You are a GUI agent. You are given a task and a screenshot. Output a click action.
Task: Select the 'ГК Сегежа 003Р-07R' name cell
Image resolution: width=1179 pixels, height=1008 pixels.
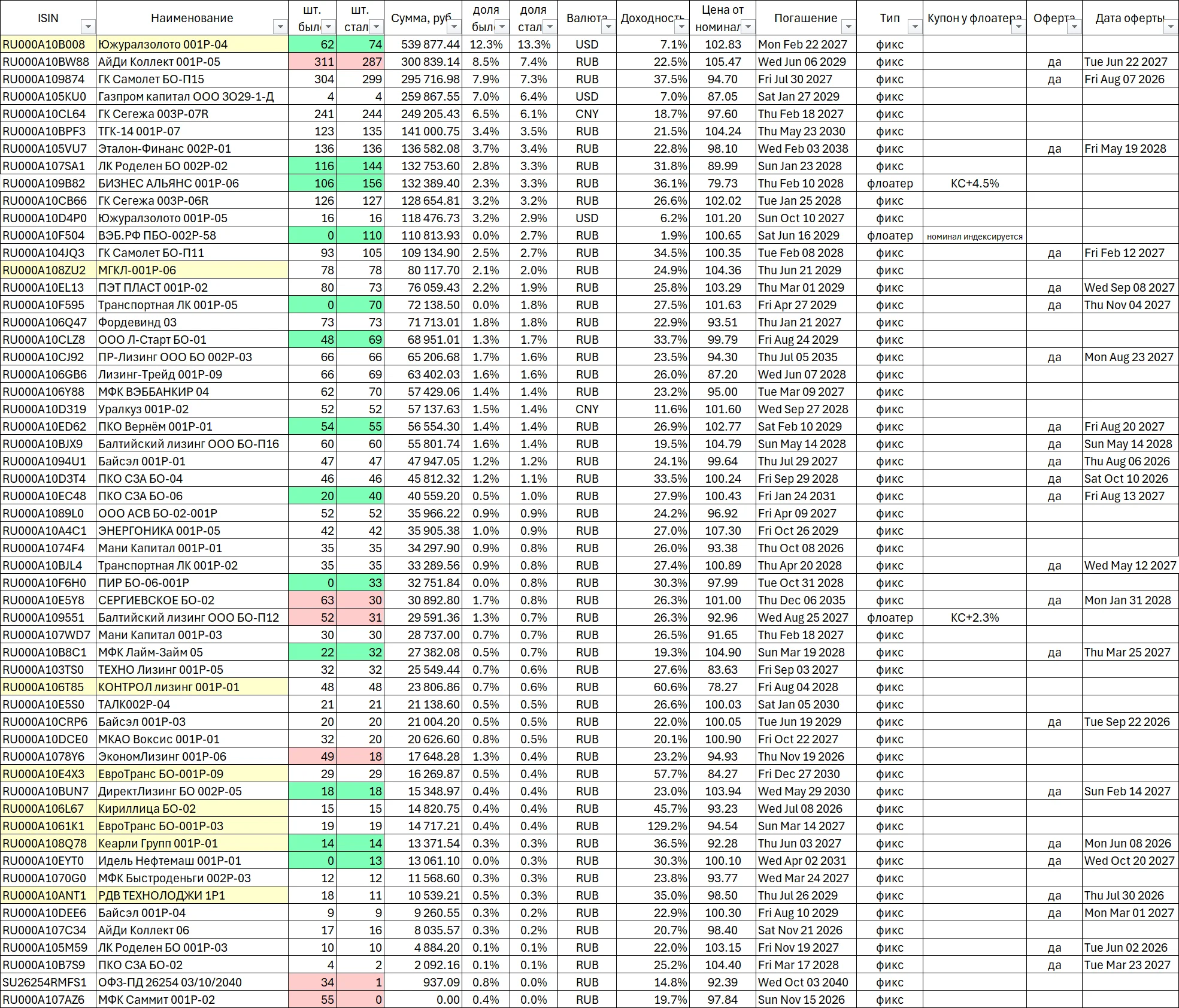[192, 114]
